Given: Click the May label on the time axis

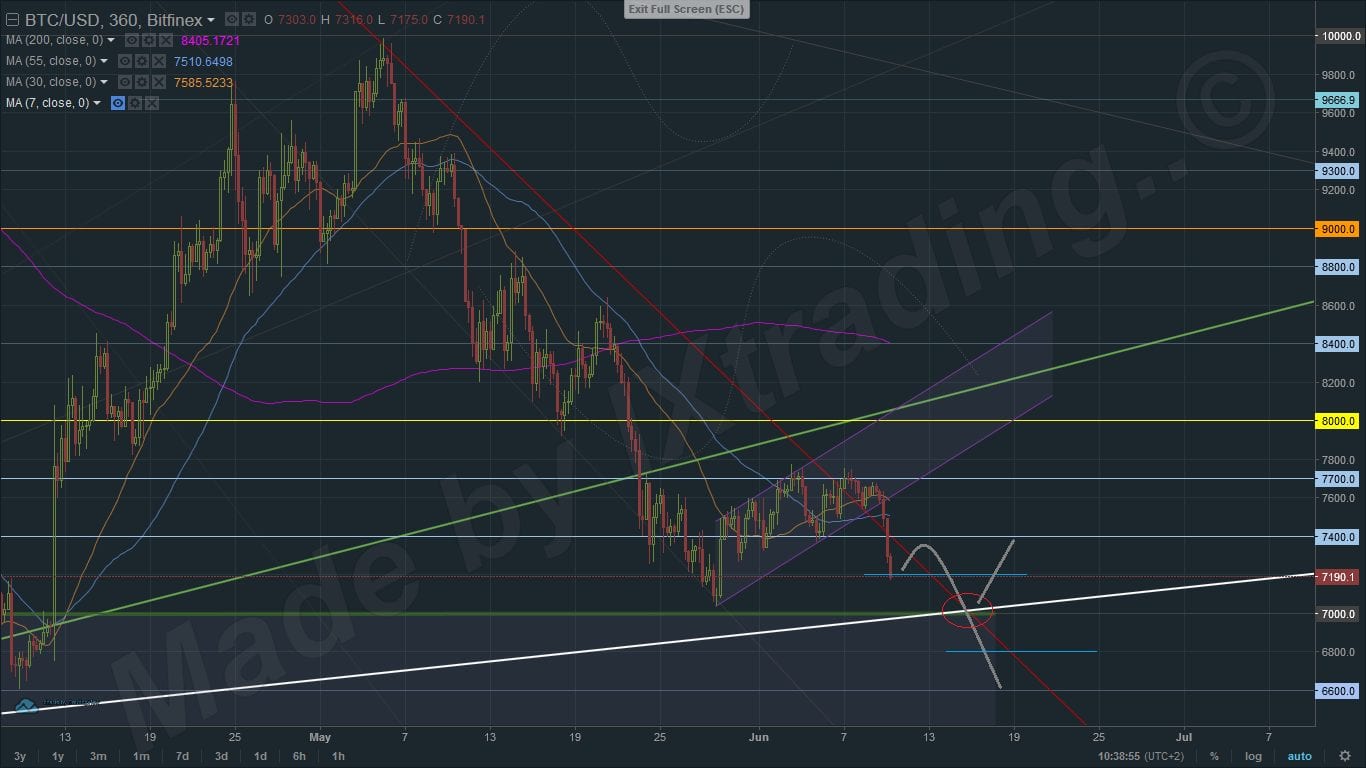Looking at the screenshot, I should (319, 737).
